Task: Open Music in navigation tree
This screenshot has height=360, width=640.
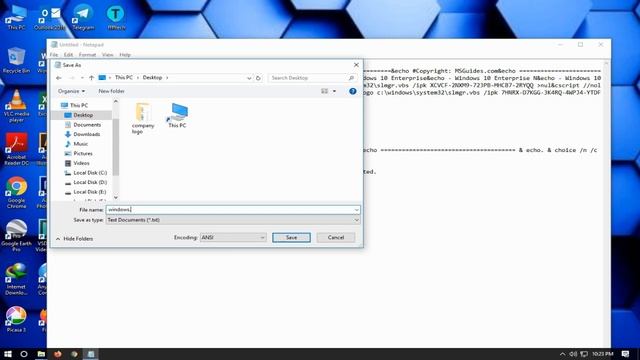Action: coord(80,144)
